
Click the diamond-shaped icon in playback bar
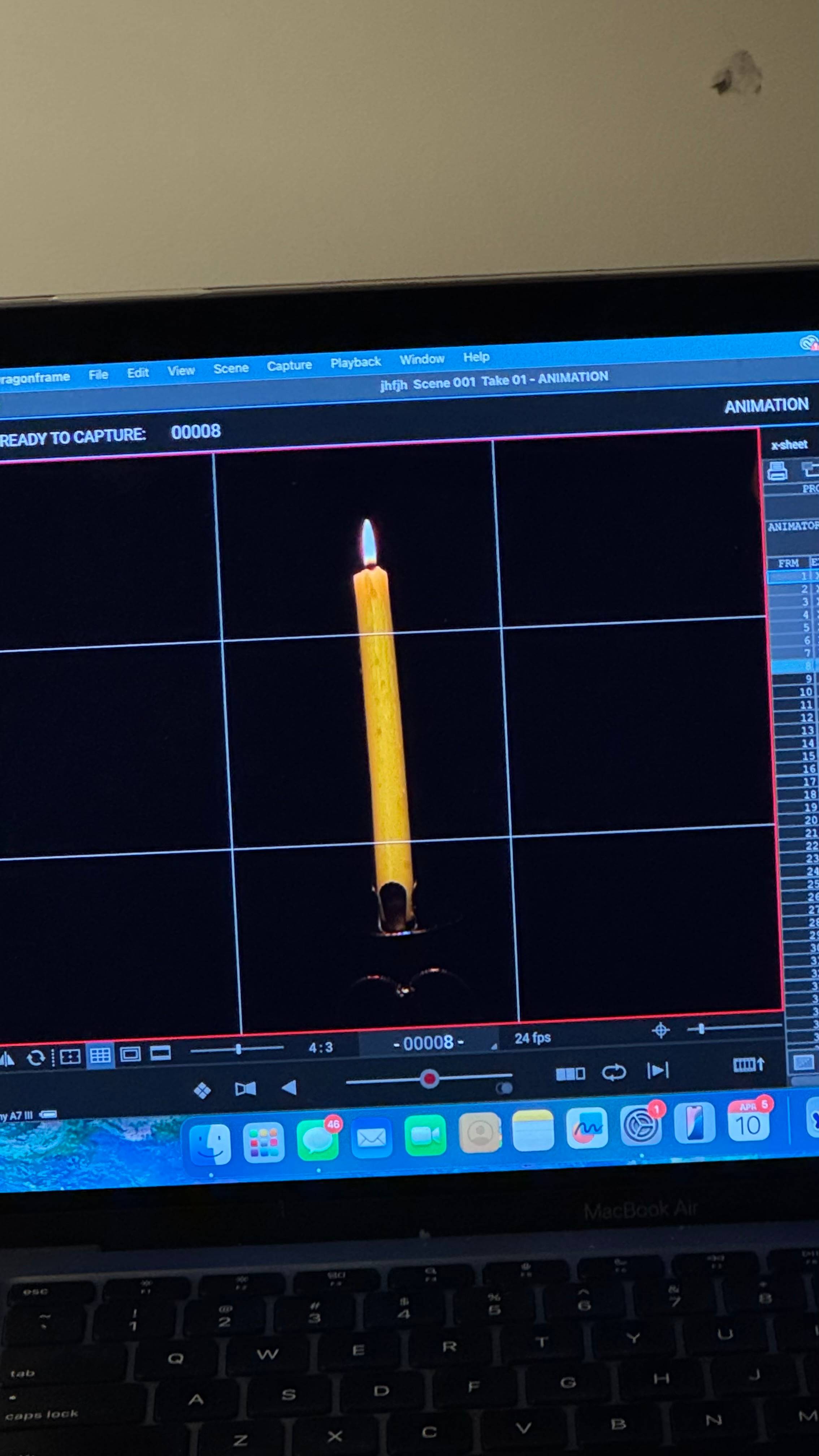[x=202, y=1090]
